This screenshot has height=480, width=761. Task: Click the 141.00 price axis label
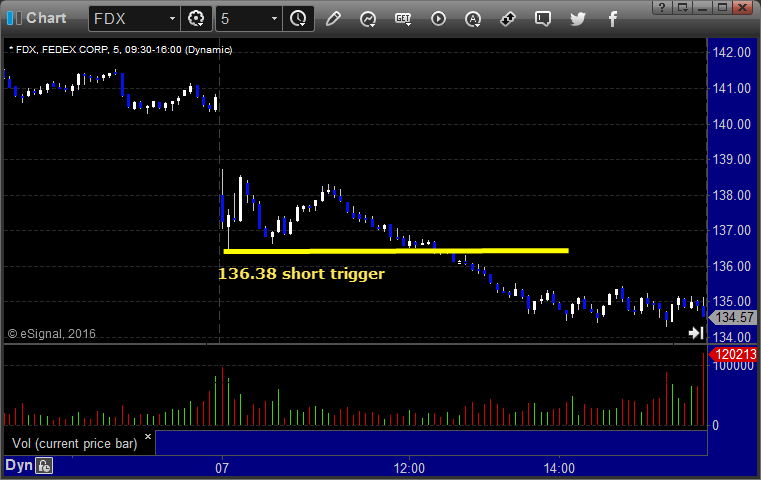click(732, 88)
